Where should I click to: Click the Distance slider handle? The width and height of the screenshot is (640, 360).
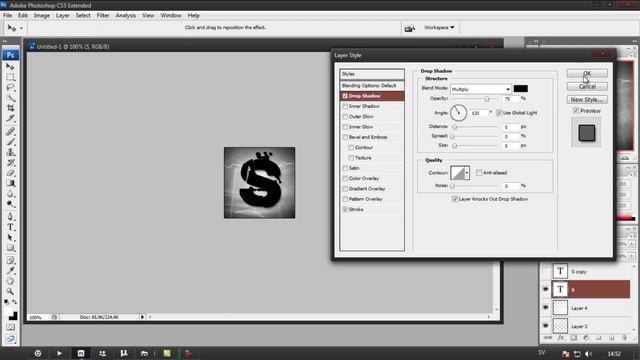point(455,127)
